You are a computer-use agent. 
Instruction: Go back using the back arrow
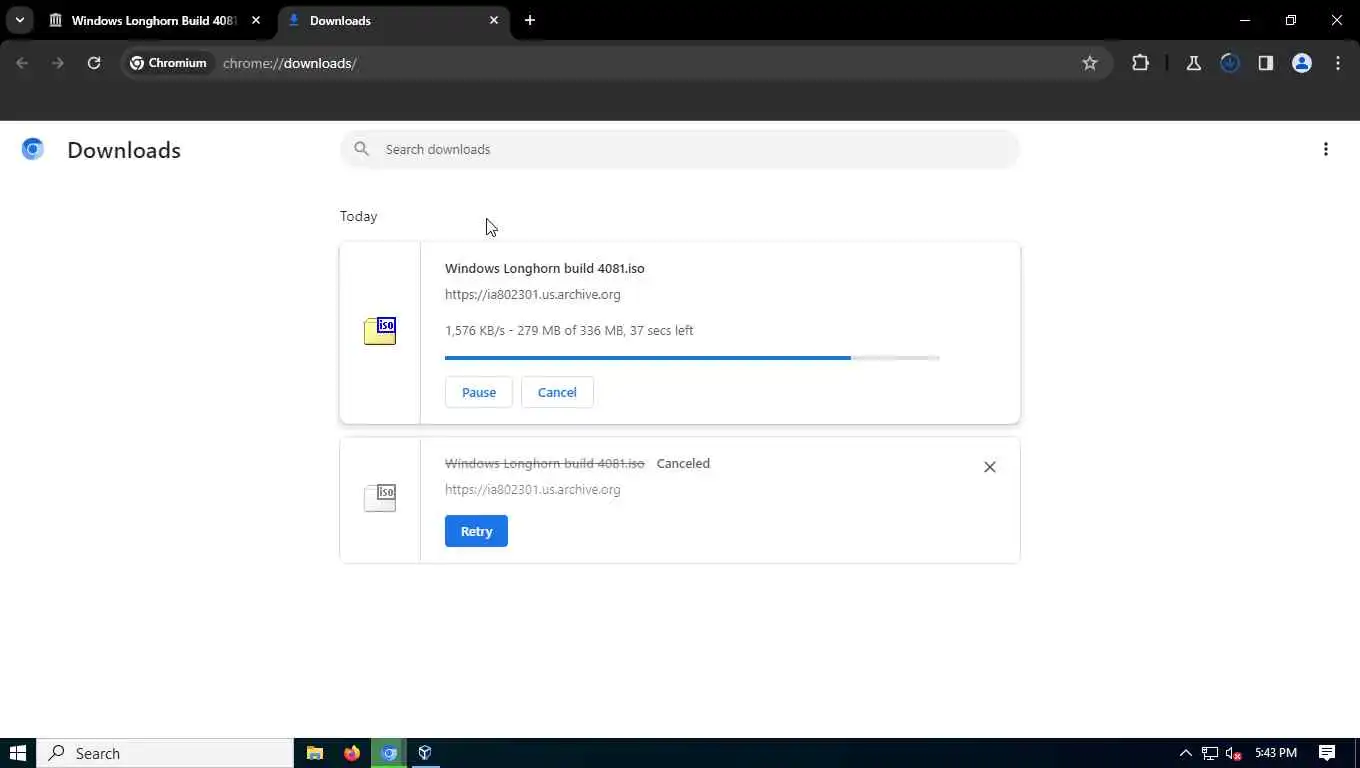pos(22,63)
